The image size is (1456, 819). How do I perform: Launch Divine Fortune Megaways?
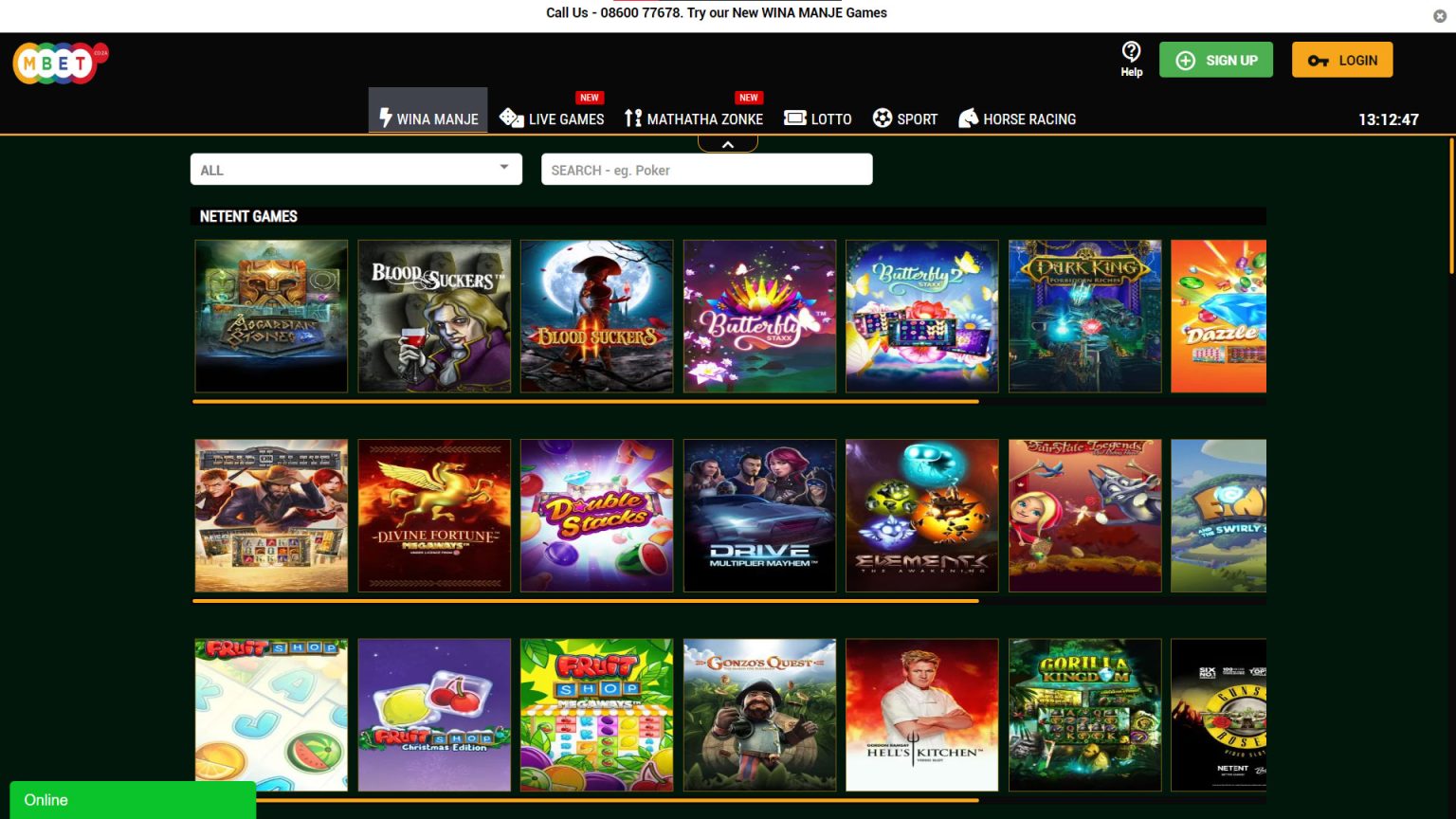[x=434, y=516]
